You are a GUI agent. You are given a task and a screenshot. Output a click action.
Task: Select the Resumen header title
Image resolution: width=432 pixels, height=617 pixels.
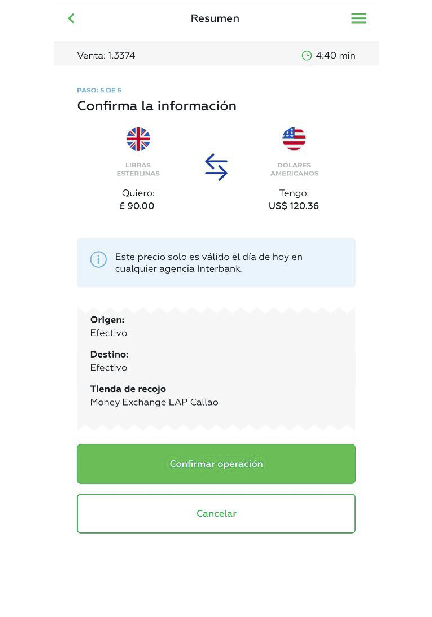point(215,18)
